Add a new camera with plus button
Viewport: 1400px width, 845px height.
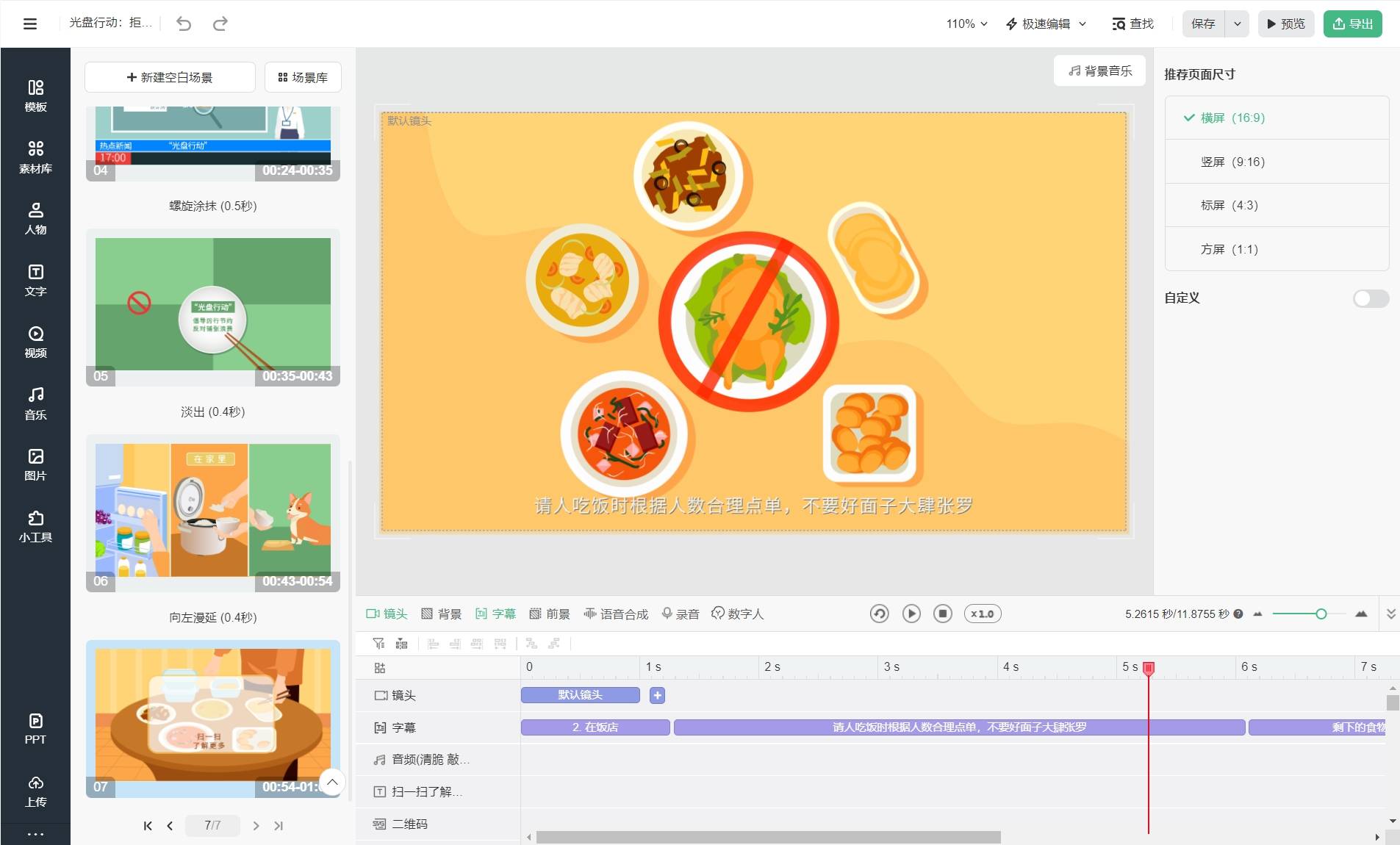657,695
